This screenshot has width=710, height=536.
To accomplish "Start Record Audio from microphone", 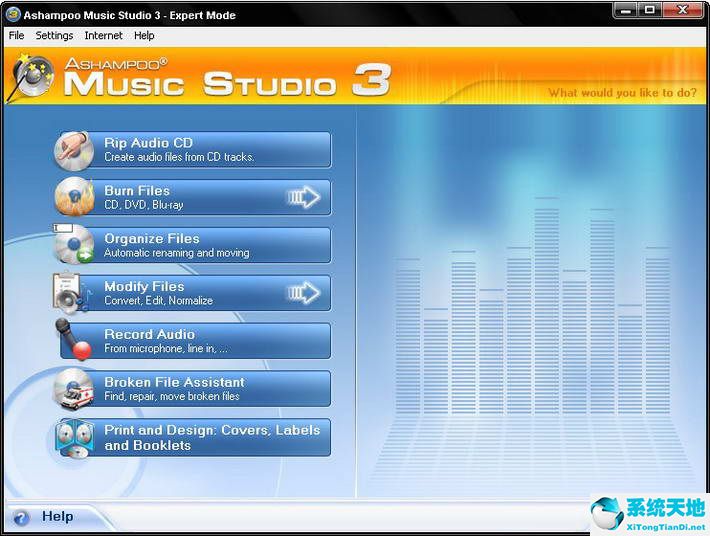I will pyautogui.click(x=195, y=340).
